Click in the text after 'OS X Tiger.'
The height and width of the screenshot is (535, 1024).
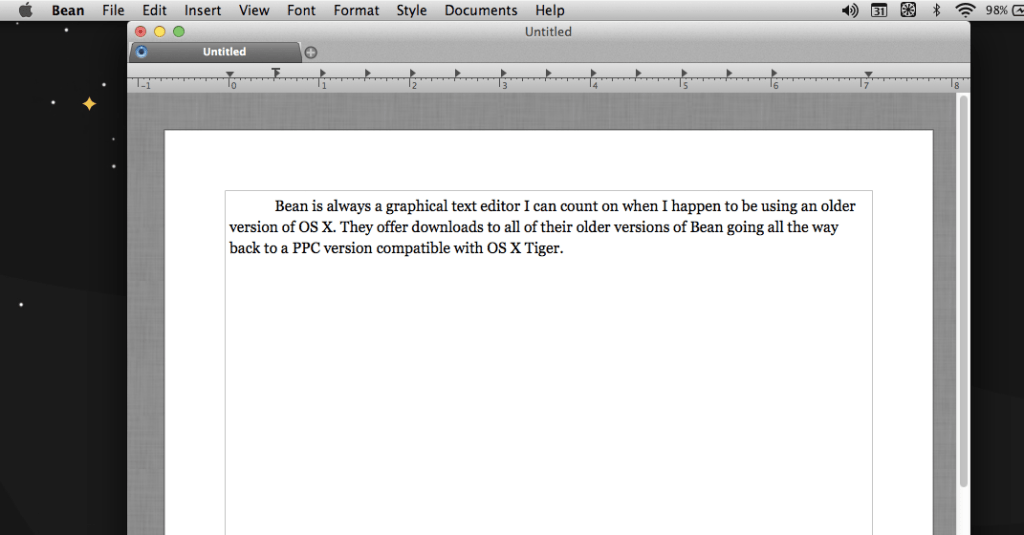[x=566, y=248]
